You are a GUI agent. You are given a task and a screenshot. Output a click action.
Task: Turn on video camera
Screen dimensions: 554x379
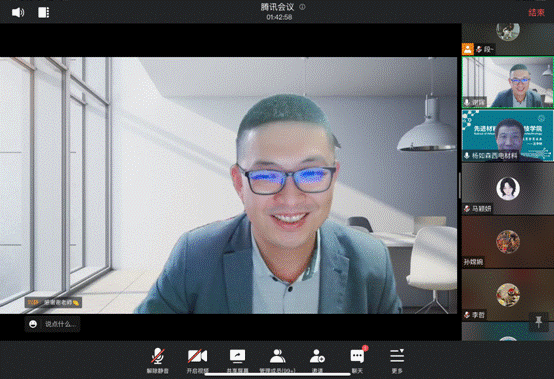point(198,360)
